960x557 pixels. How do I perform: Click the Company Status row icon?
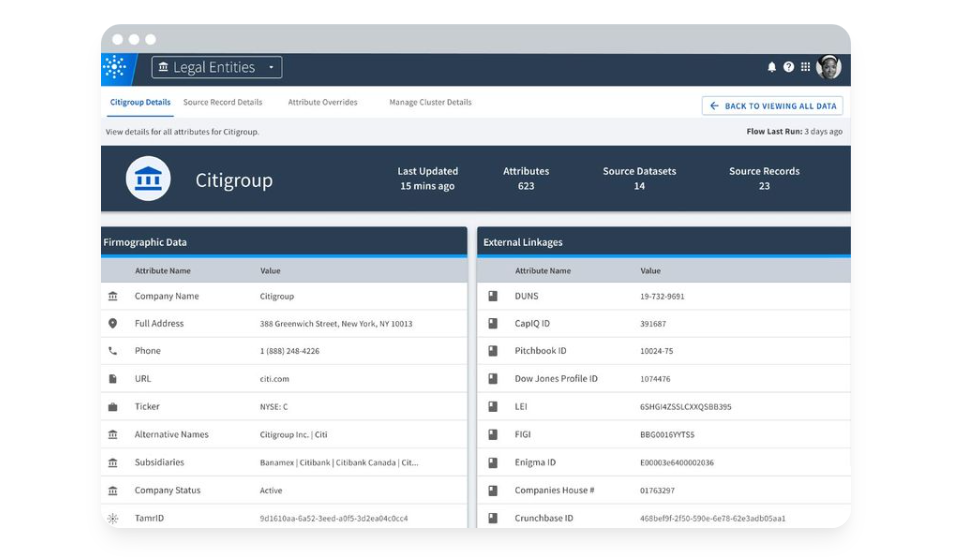[113, 490]
